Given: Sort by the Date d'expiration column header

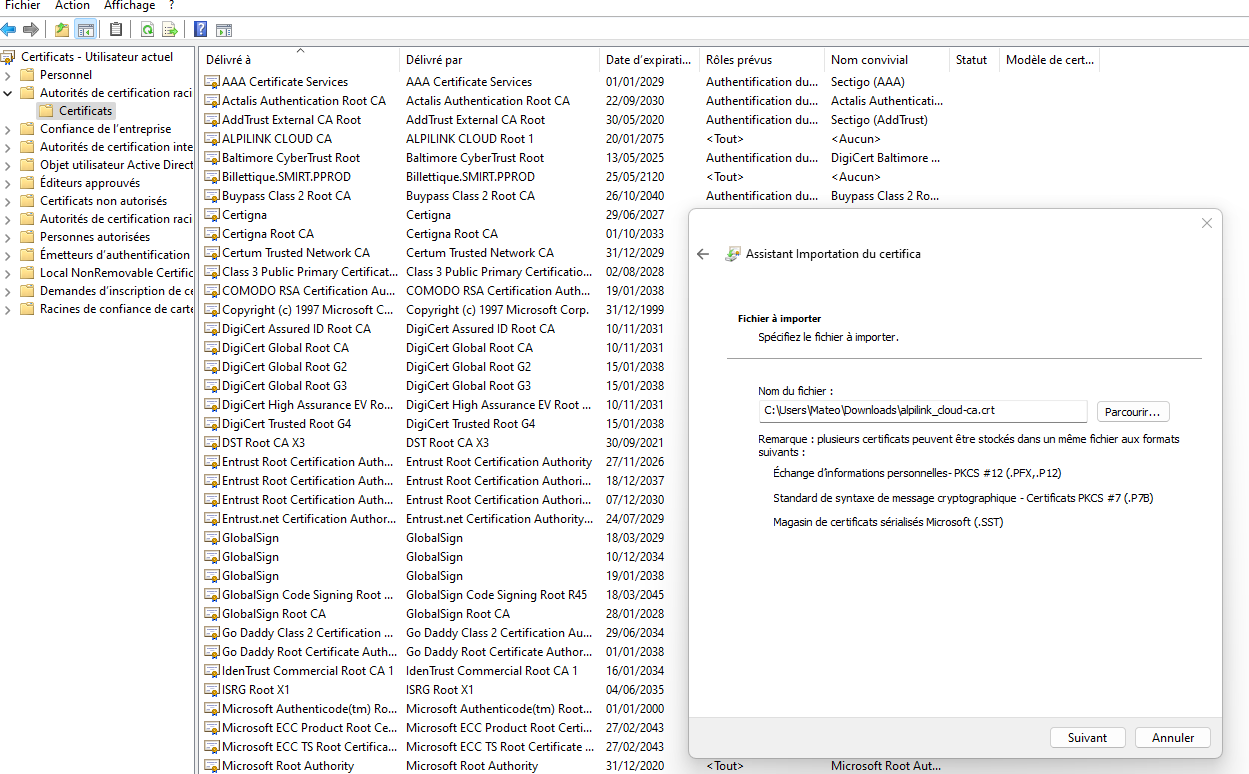Looking at the screenshot, I should [648, 60].
